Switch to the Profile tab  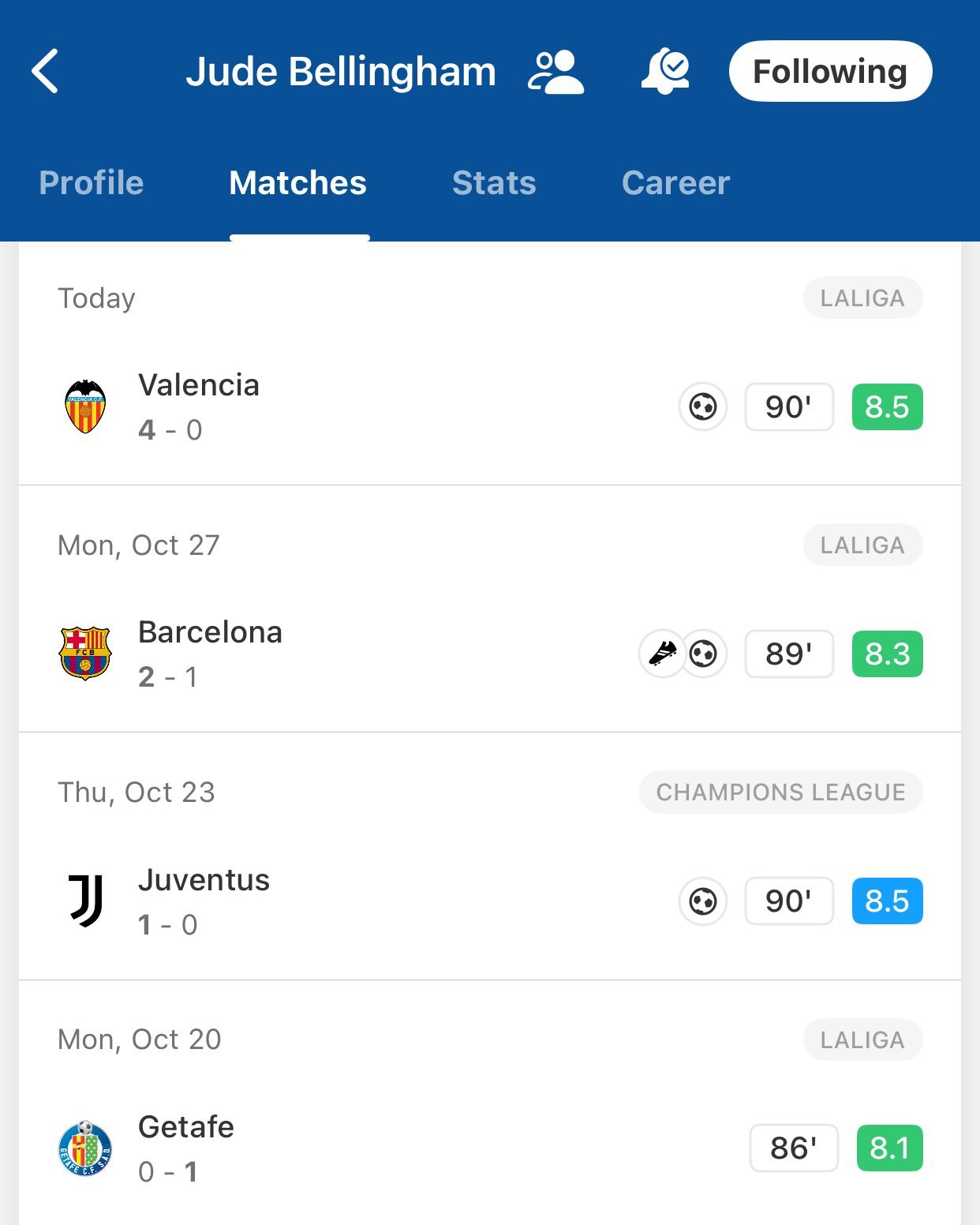[x=92, y=183]
